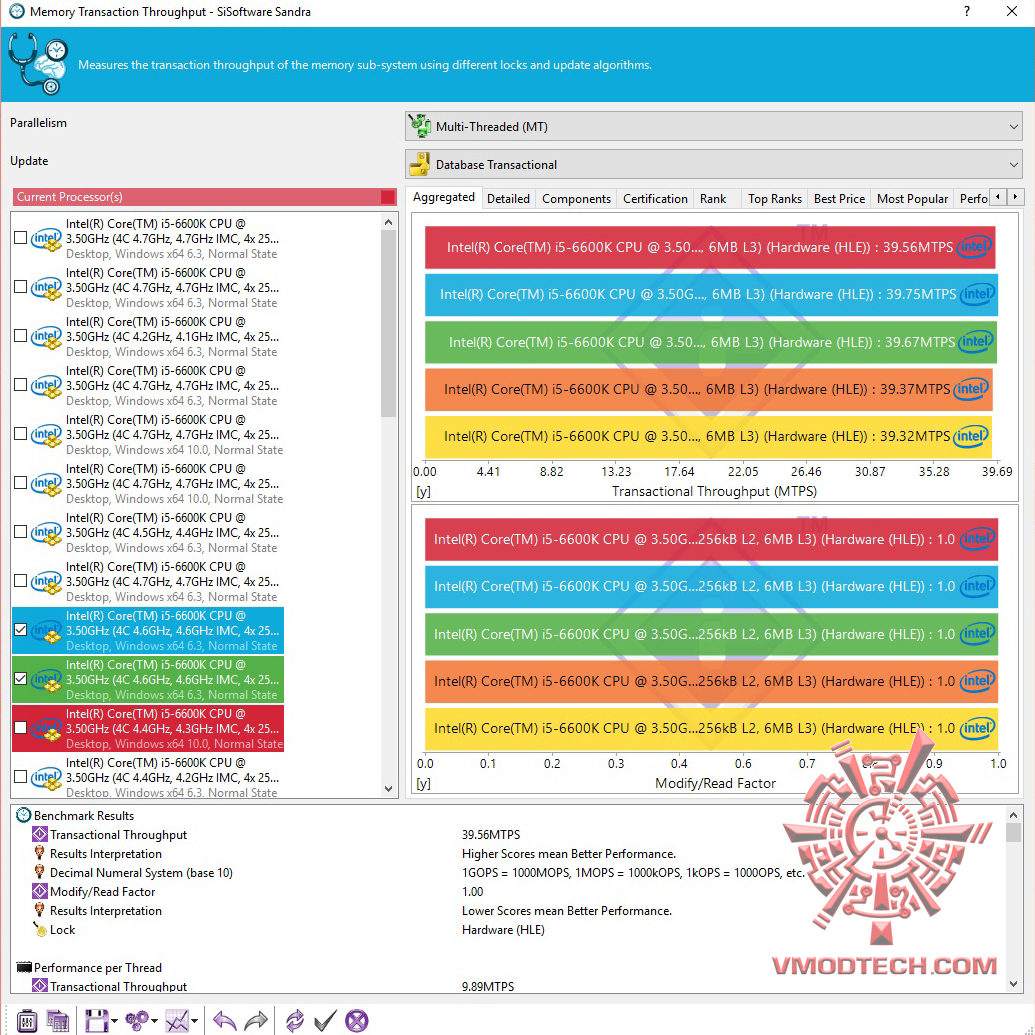This screenshot has width=1035, height=1035.
Task: Uncheck the green-highlighted 4C 4.6GHz entry
Action: [x=20, y=679]
